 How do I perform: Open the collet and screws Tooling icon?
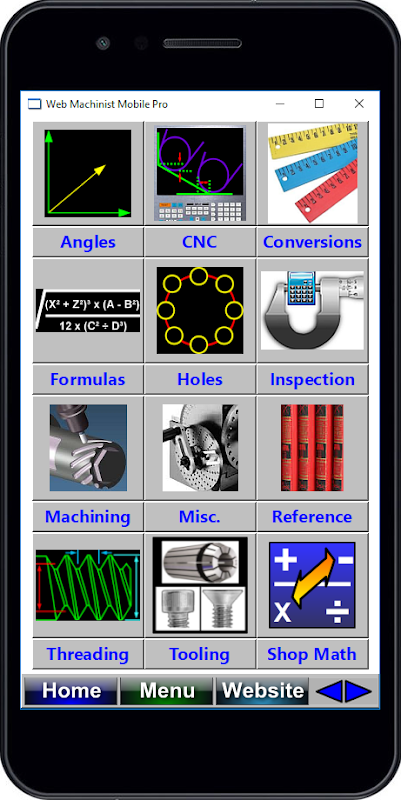[200, 585]
